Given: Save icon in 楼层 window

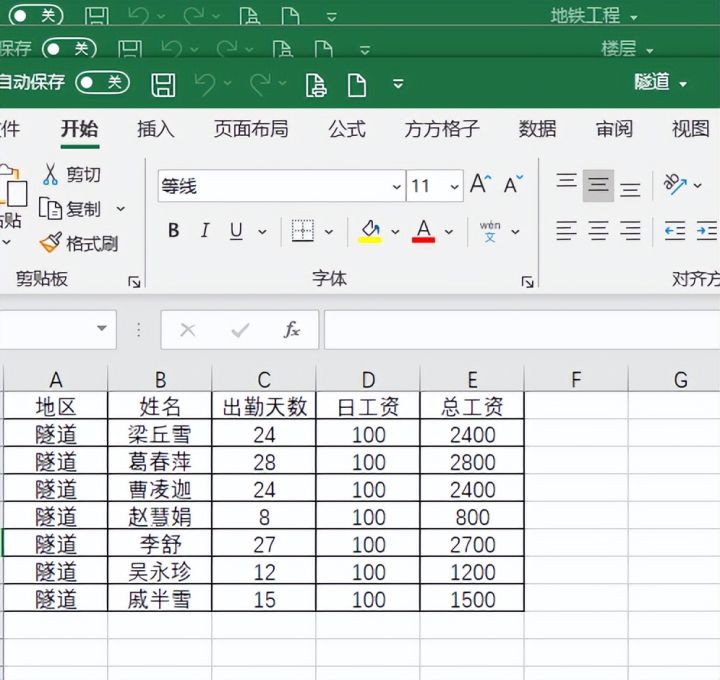Looking at the screenshot, I should point(130,50).
